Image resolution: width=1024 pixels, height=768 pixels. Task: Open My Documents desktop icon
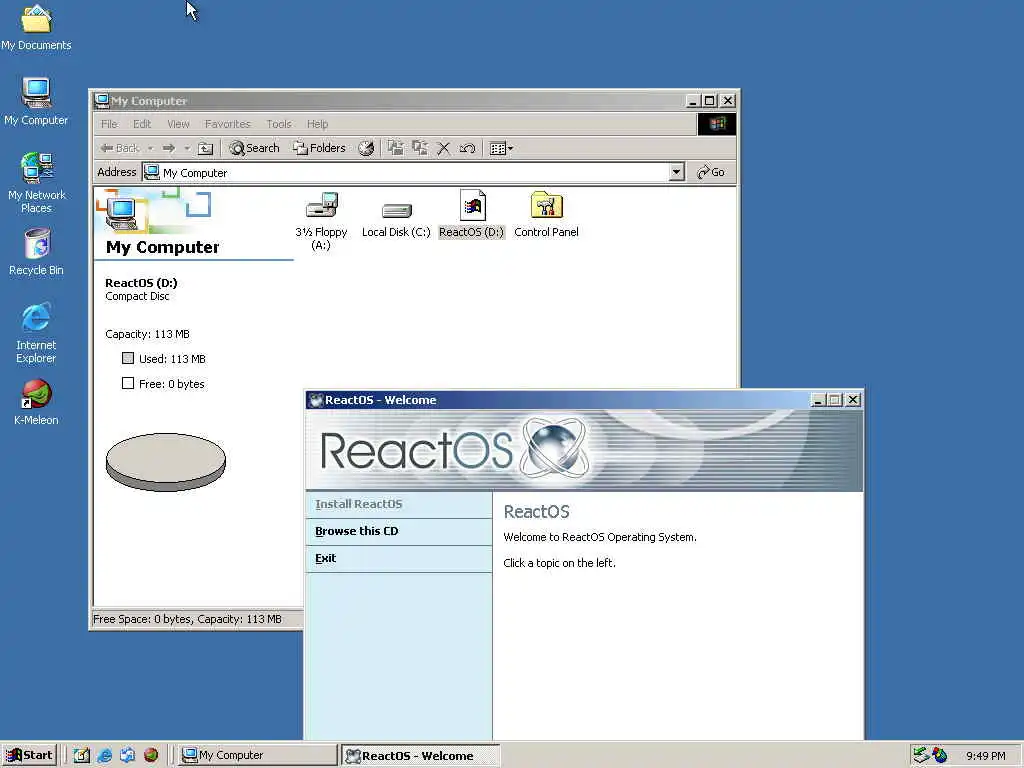pyautogui.click(x=36, y=27)
